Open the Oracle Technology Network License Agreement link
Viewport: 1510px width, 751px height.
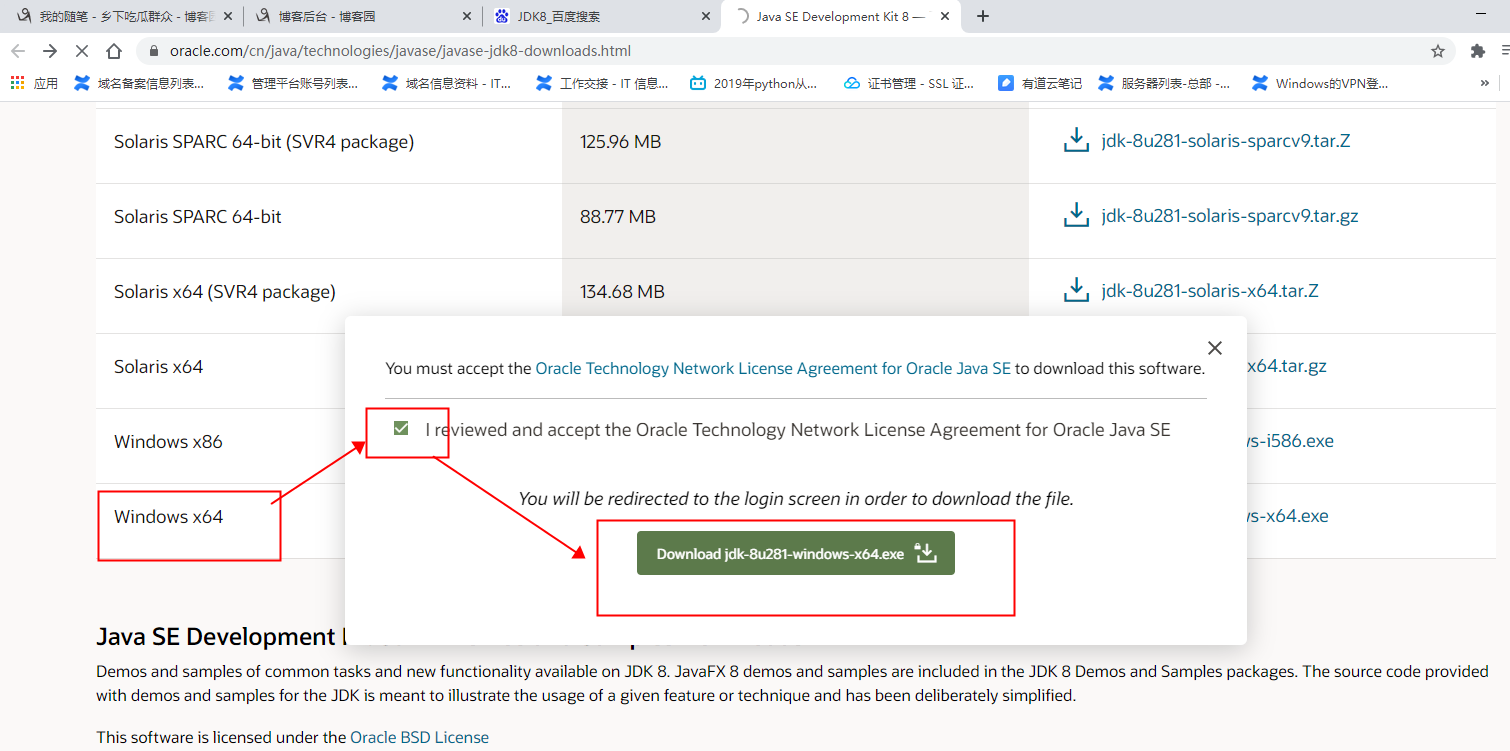point(773,368)
